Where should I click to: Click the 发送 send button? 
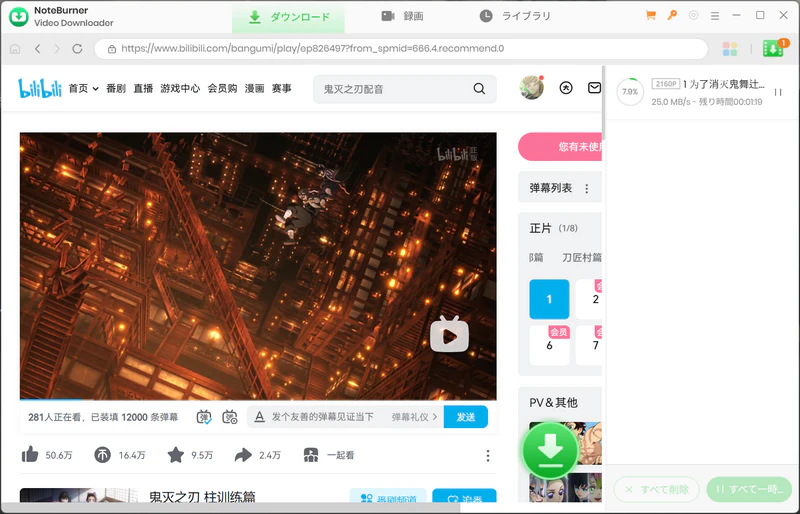pos(466,417)
